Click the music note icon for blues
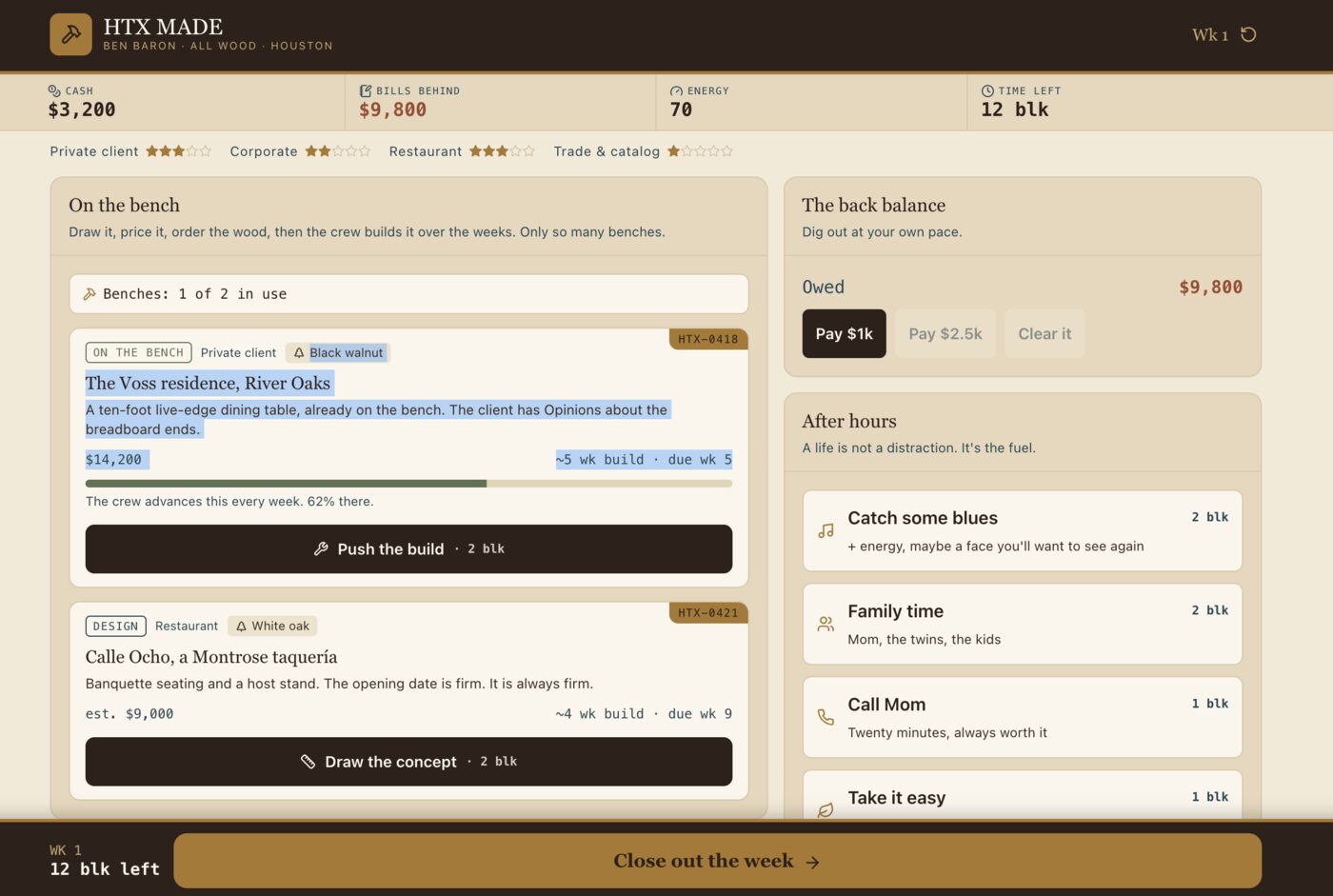Image resolution: width=1333 pixels, height=896 pixels. point(826,531)
